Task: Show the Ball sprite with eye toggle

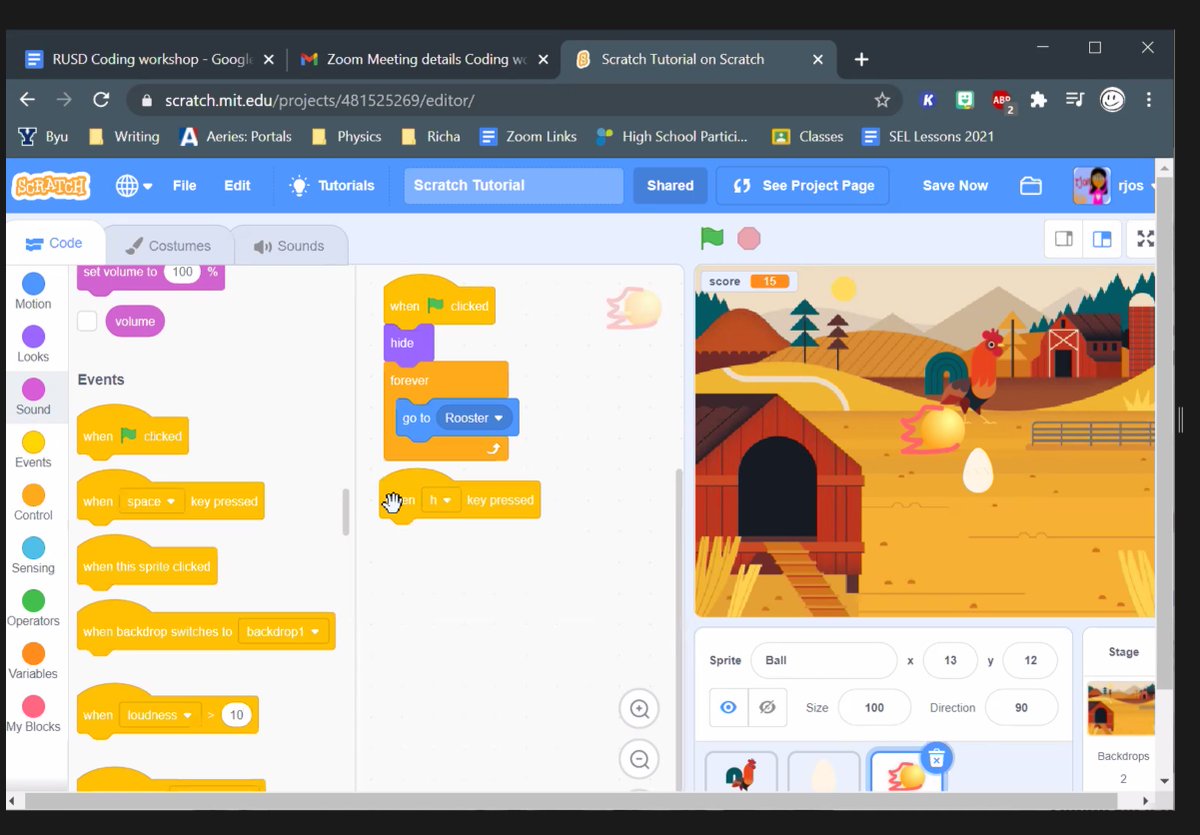Action: 728,707
